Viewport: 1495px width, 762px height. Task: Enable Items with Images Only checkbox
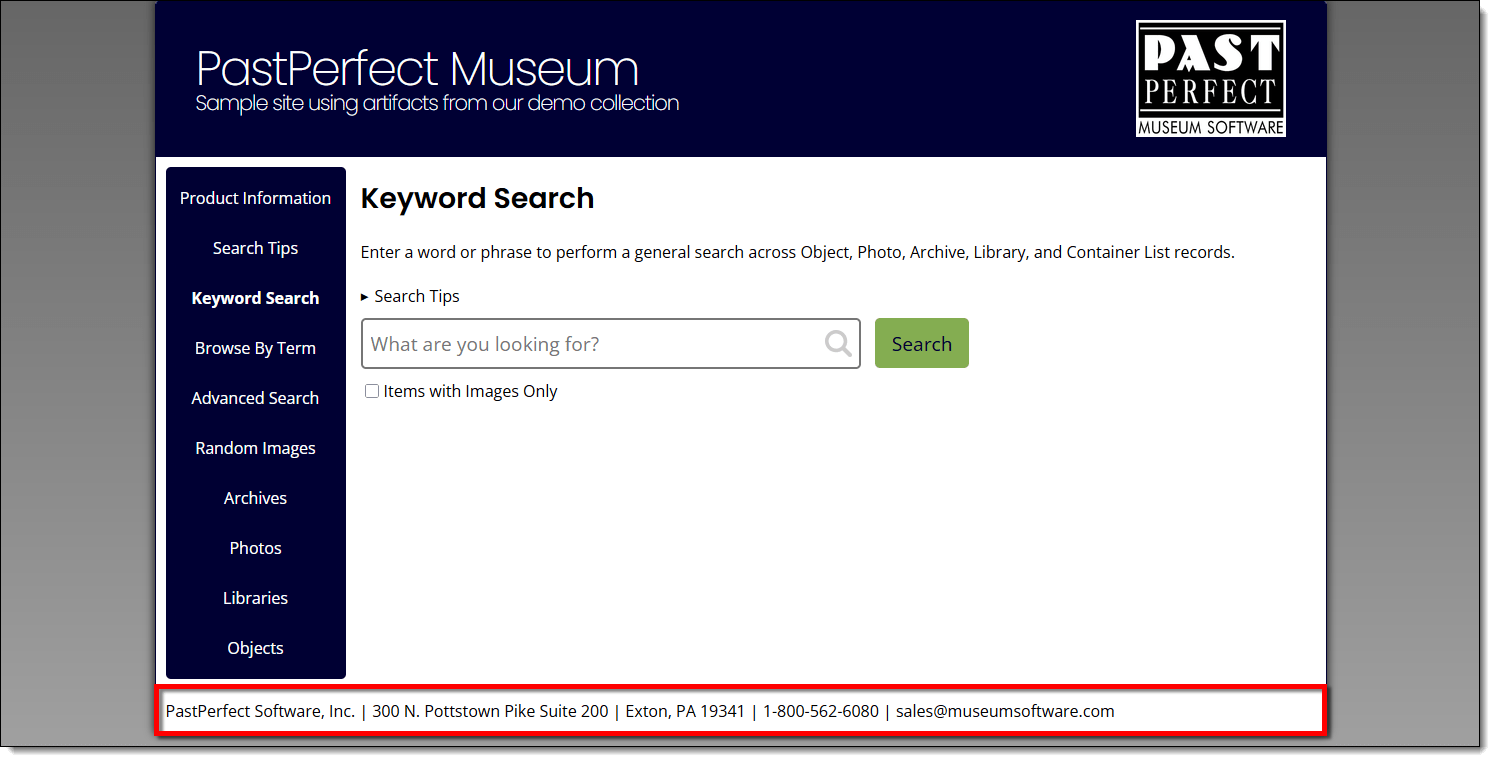(372, 392)
